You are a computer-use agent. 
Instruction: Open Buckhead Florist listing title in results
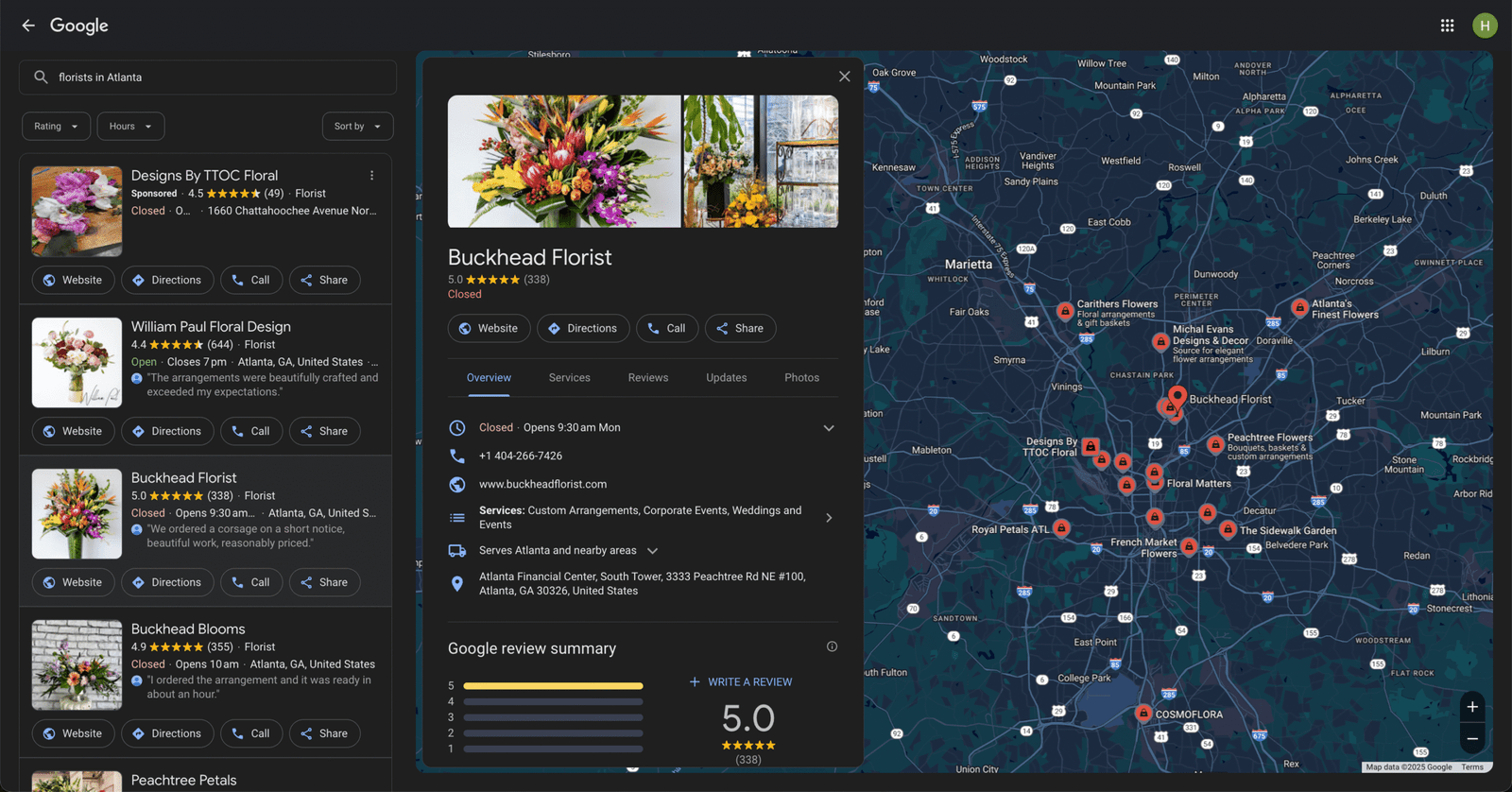[183, 478]
